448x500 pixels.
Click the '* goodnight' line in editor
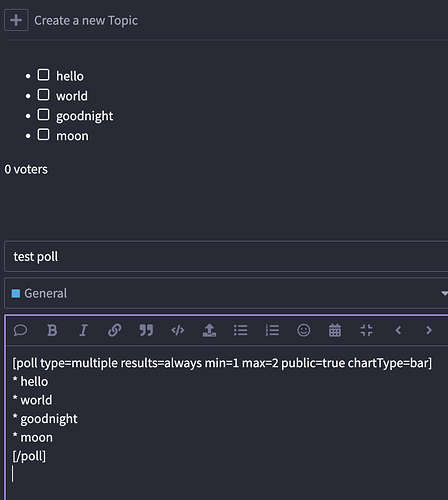(x=45, y=419)
